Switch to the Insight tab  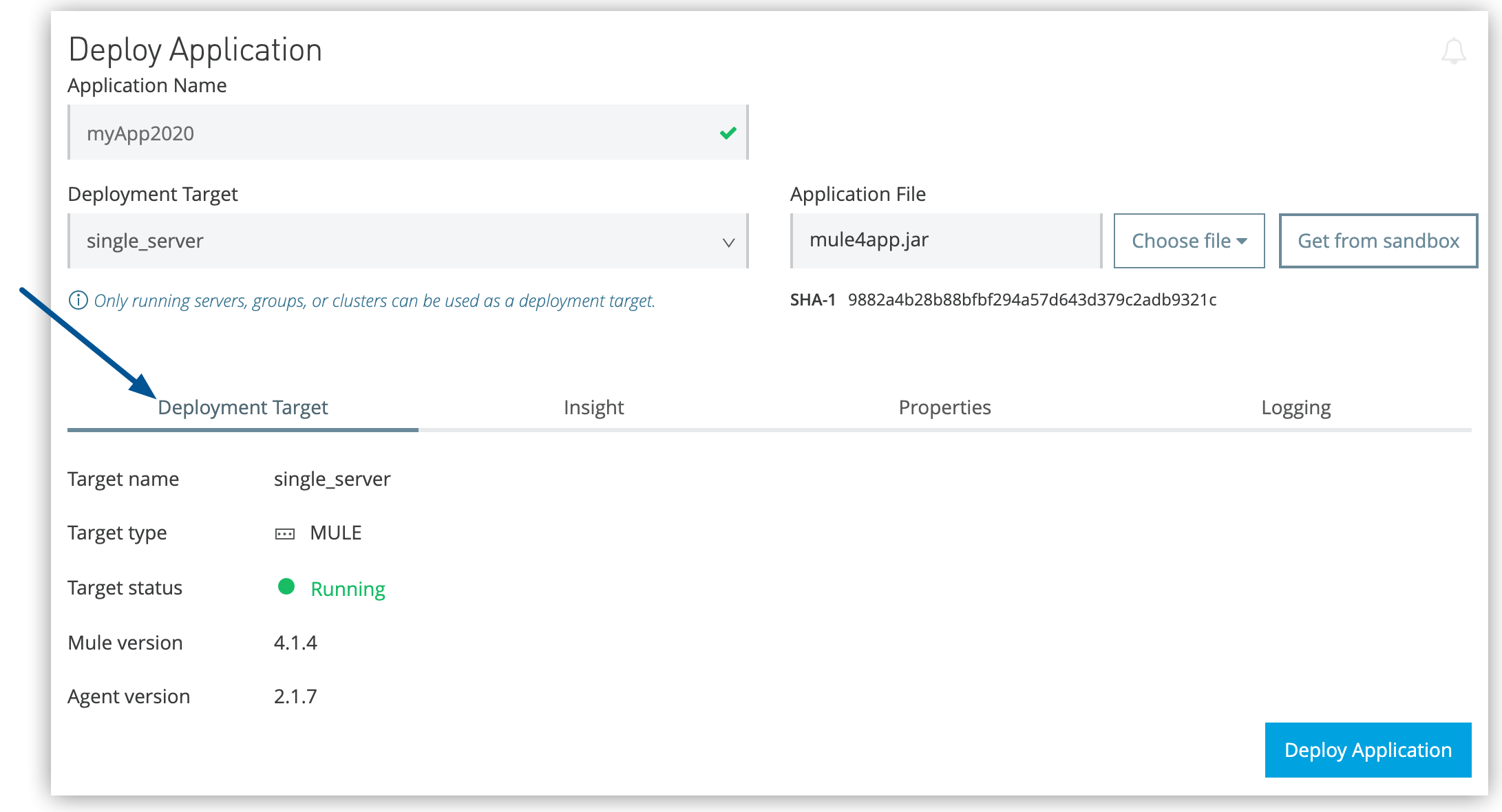pyautogui.click(x=593, y=407)
